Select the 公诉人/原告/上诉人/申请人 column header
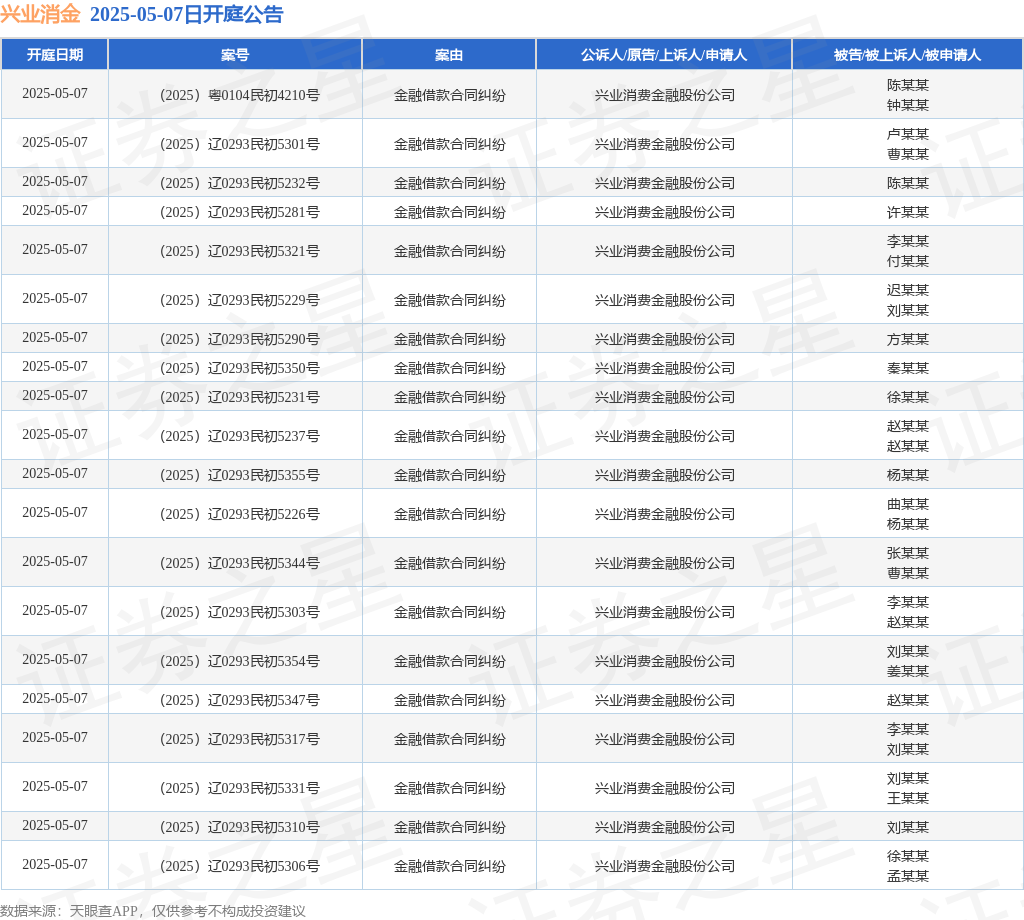1024x920 pixels. tap(664, 55)
